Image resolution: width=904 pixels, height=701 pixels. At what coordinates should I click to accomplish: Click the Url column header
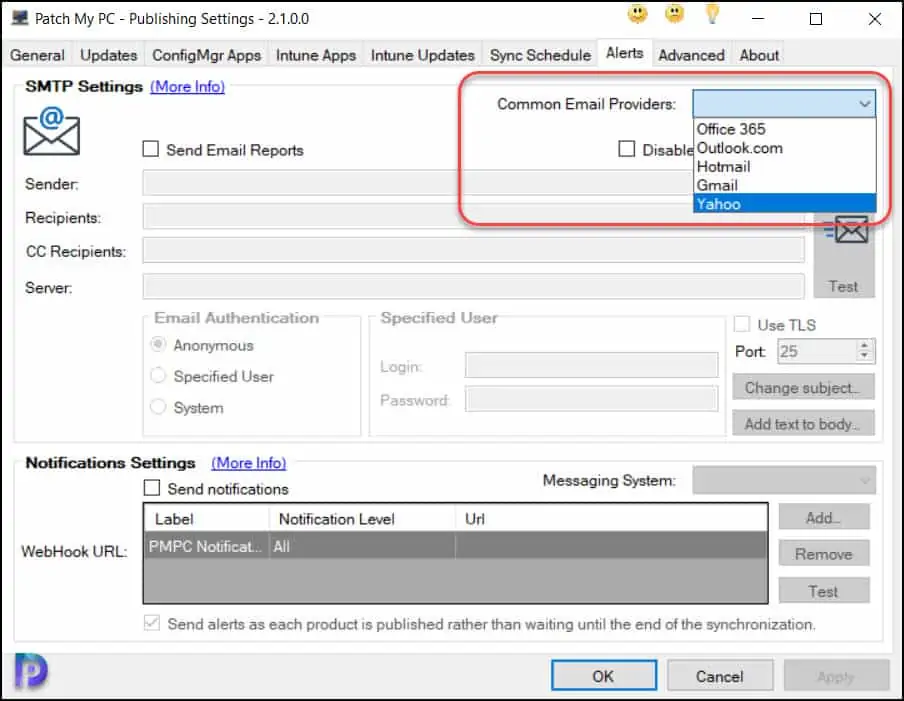[611, 519]
